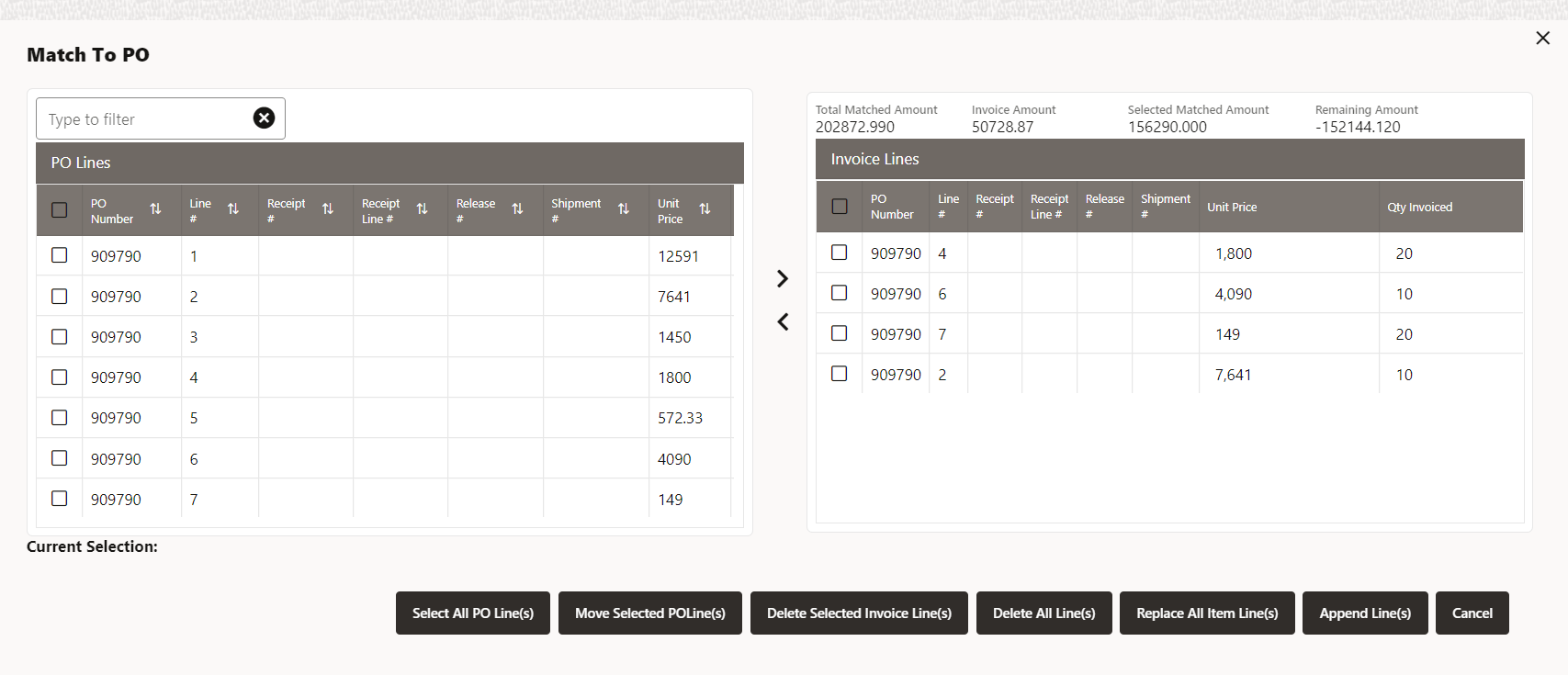Check the select-all box in Invoice Lines header
Screen dimensions: 1568x675
pos(840,207)
